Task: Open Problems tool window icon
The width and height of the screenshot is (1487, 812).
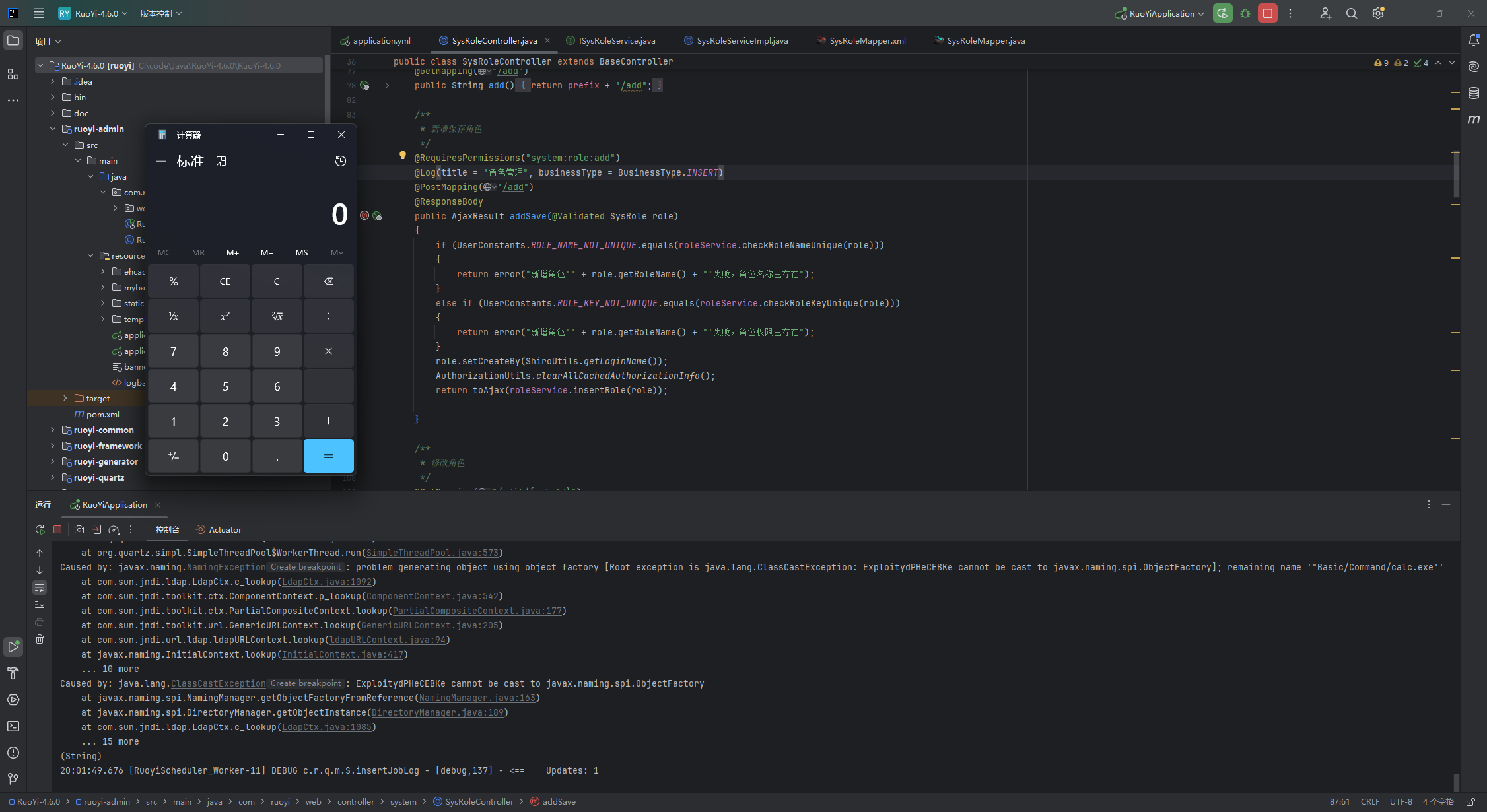Action: click(x=13, y=753)
